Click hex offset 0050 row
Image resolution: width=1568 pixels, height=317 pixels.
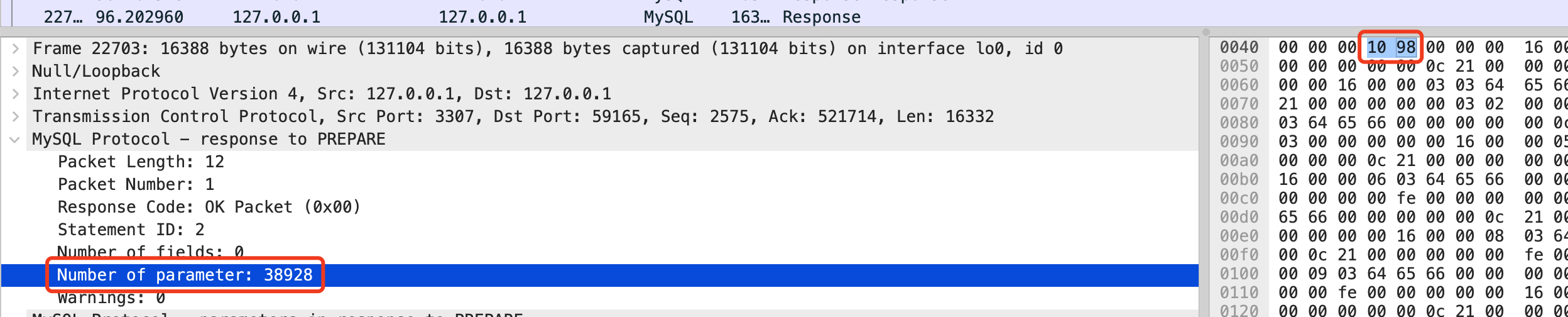[1239, 66]
